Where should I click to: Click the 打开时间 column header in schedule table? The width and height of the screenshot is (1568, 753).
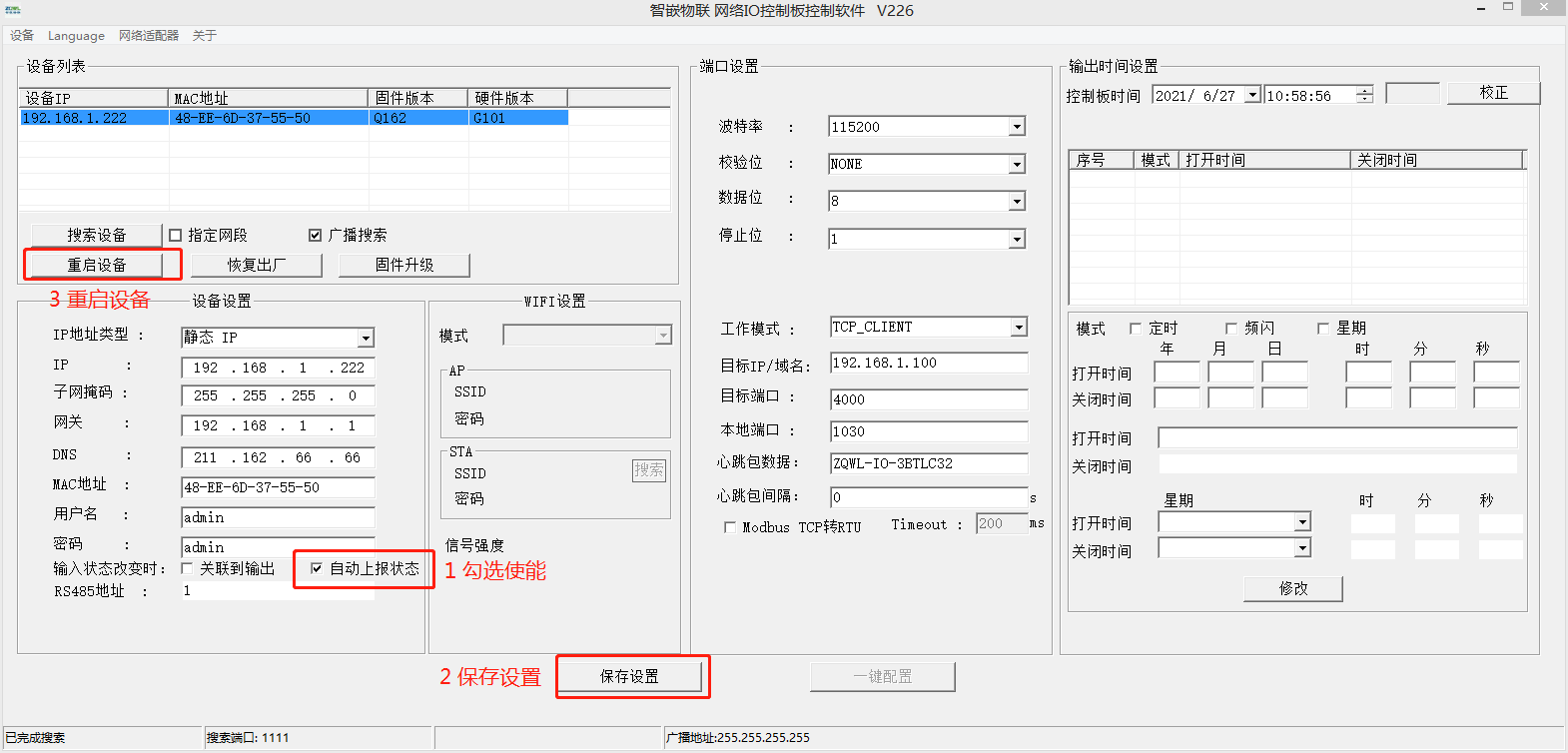point(1264,160)
